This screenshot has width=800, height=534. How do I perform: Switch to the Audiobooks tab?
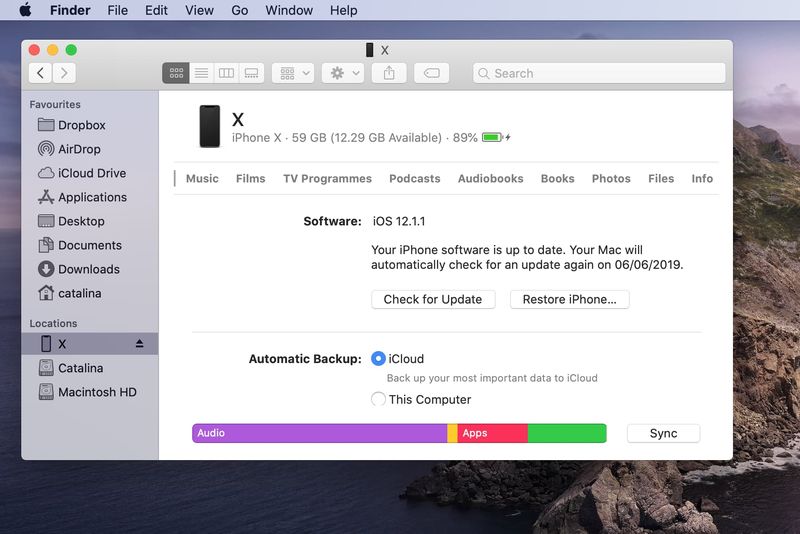(x=490, y=179)
